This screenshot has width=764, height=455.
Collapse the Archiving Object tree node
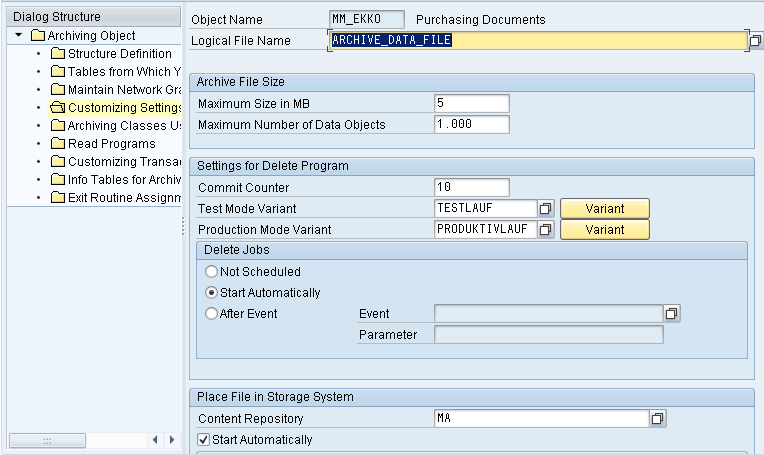pos(19,35)
